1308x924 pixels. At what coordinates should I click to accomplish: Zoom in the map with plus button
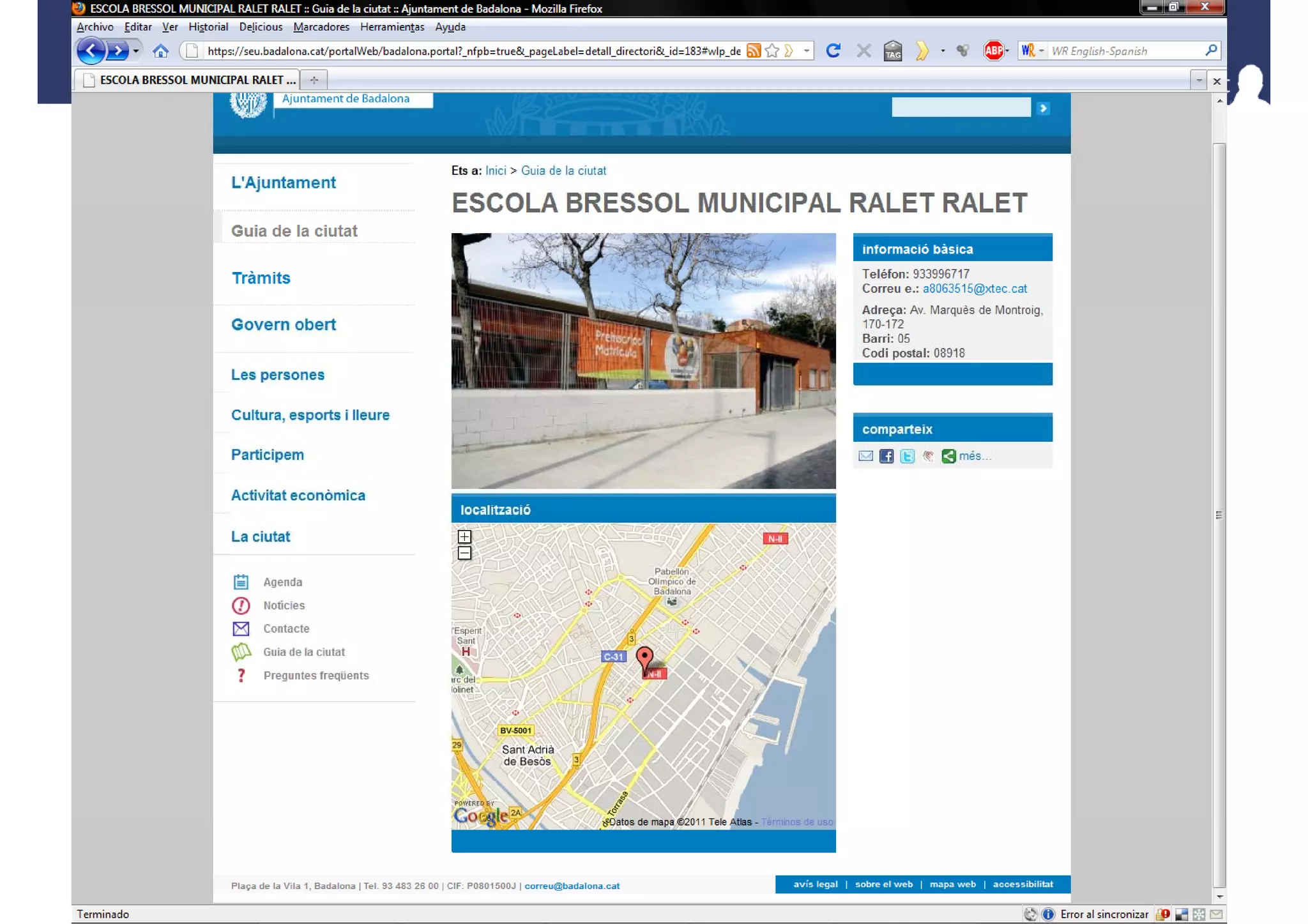pyautogui.click(x=464, y=536)
